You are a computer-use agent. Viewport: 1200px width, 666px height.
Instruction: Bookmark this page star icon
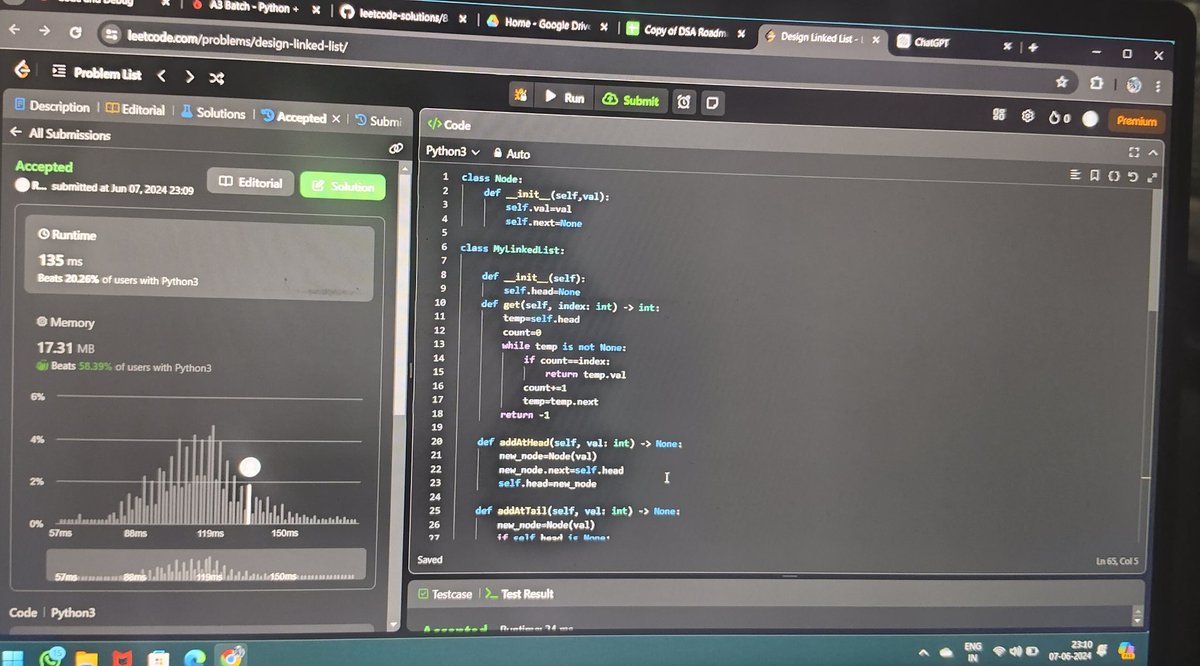(1062, 82)
